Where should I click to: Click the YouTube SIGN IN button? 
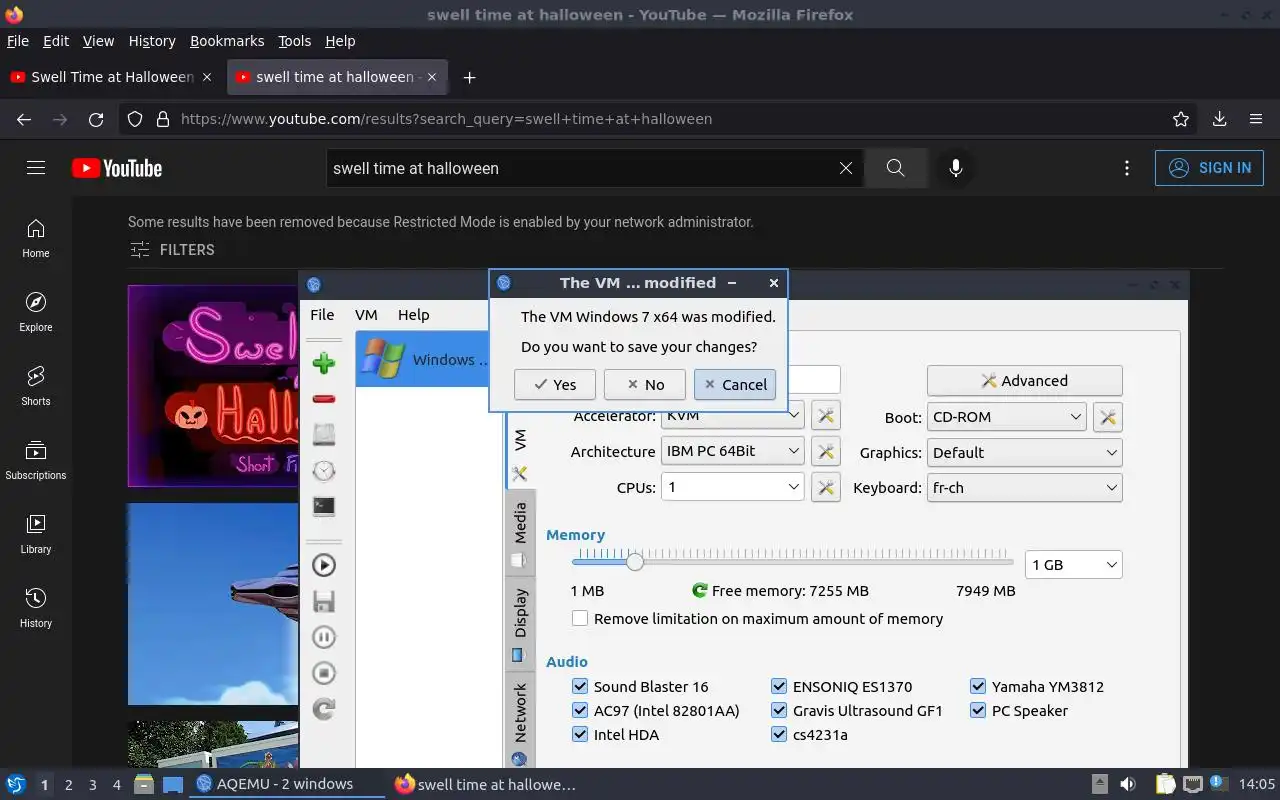pyautogui.click(x=1210, y=168)
